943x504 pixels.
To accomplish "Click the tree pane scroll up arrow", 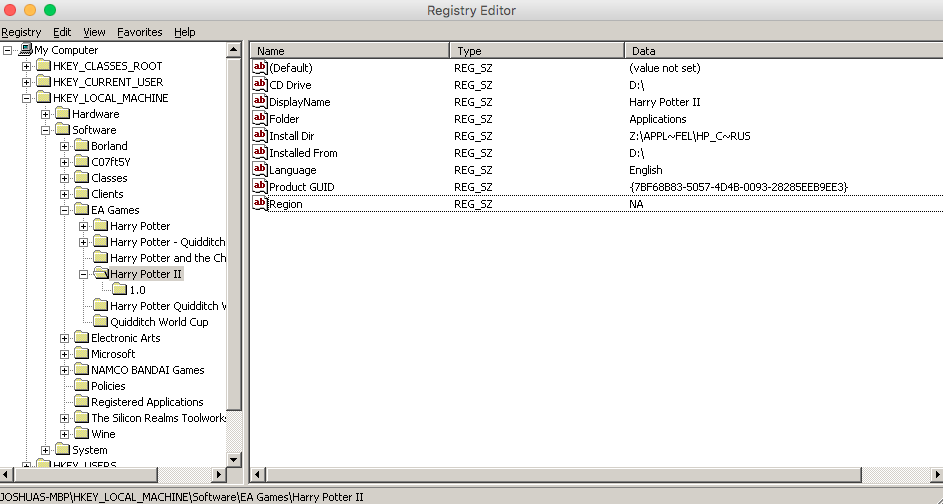I will click(234, 51).
